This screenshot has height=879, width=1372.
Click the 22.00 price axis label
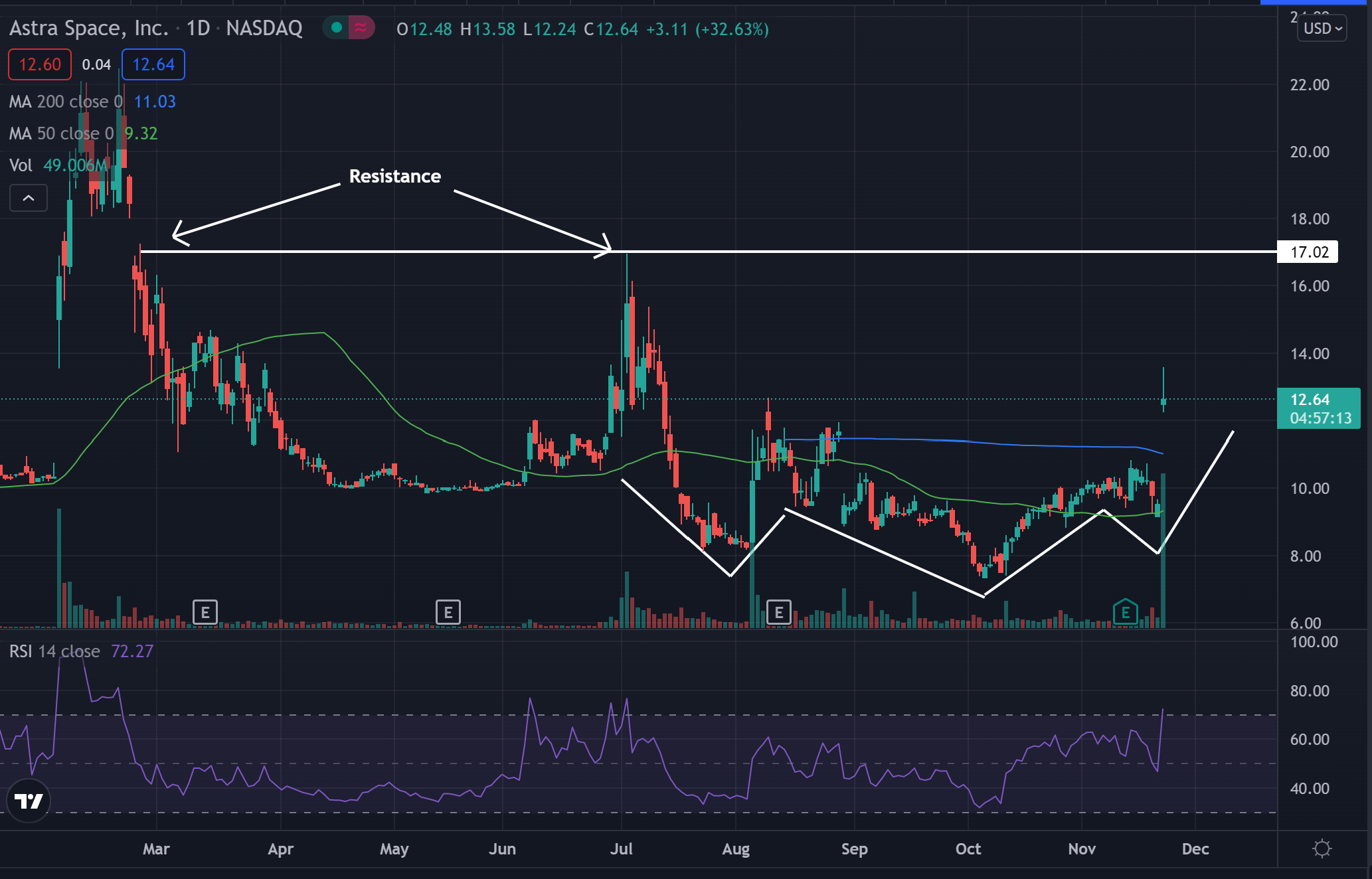coord(1310,85)
